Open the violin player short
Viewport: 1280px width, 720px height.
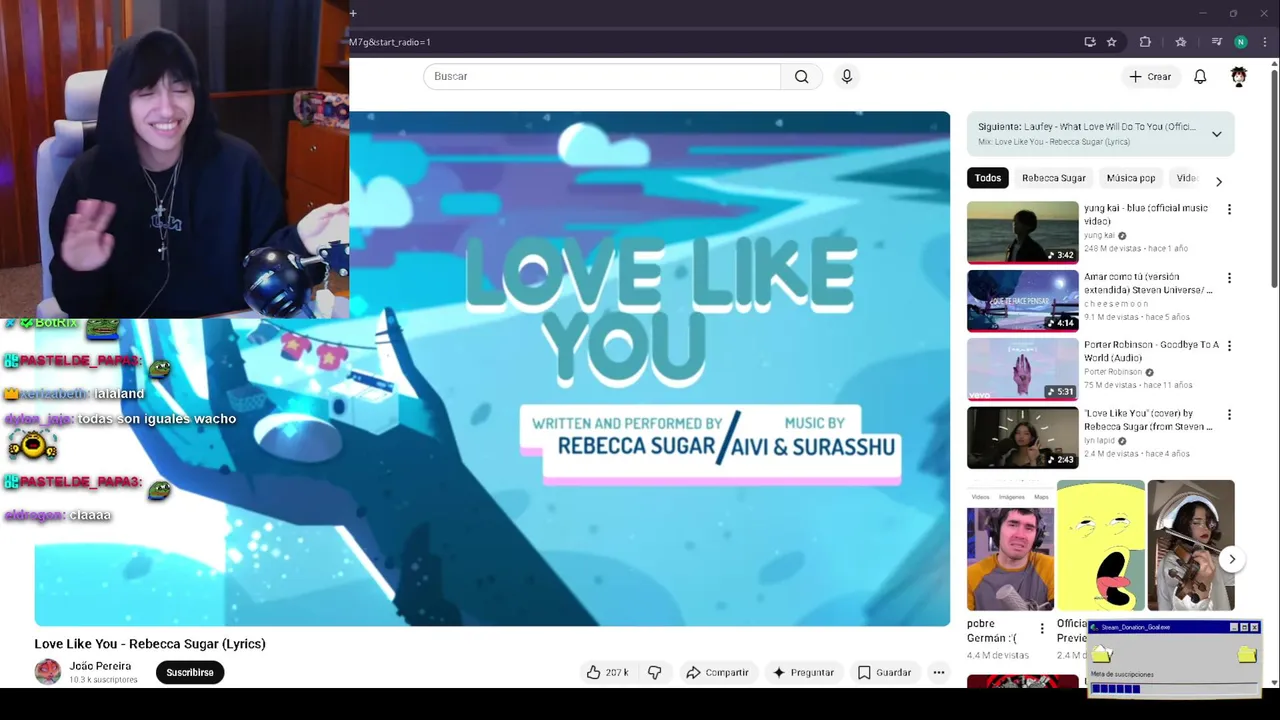(1191, 546)
